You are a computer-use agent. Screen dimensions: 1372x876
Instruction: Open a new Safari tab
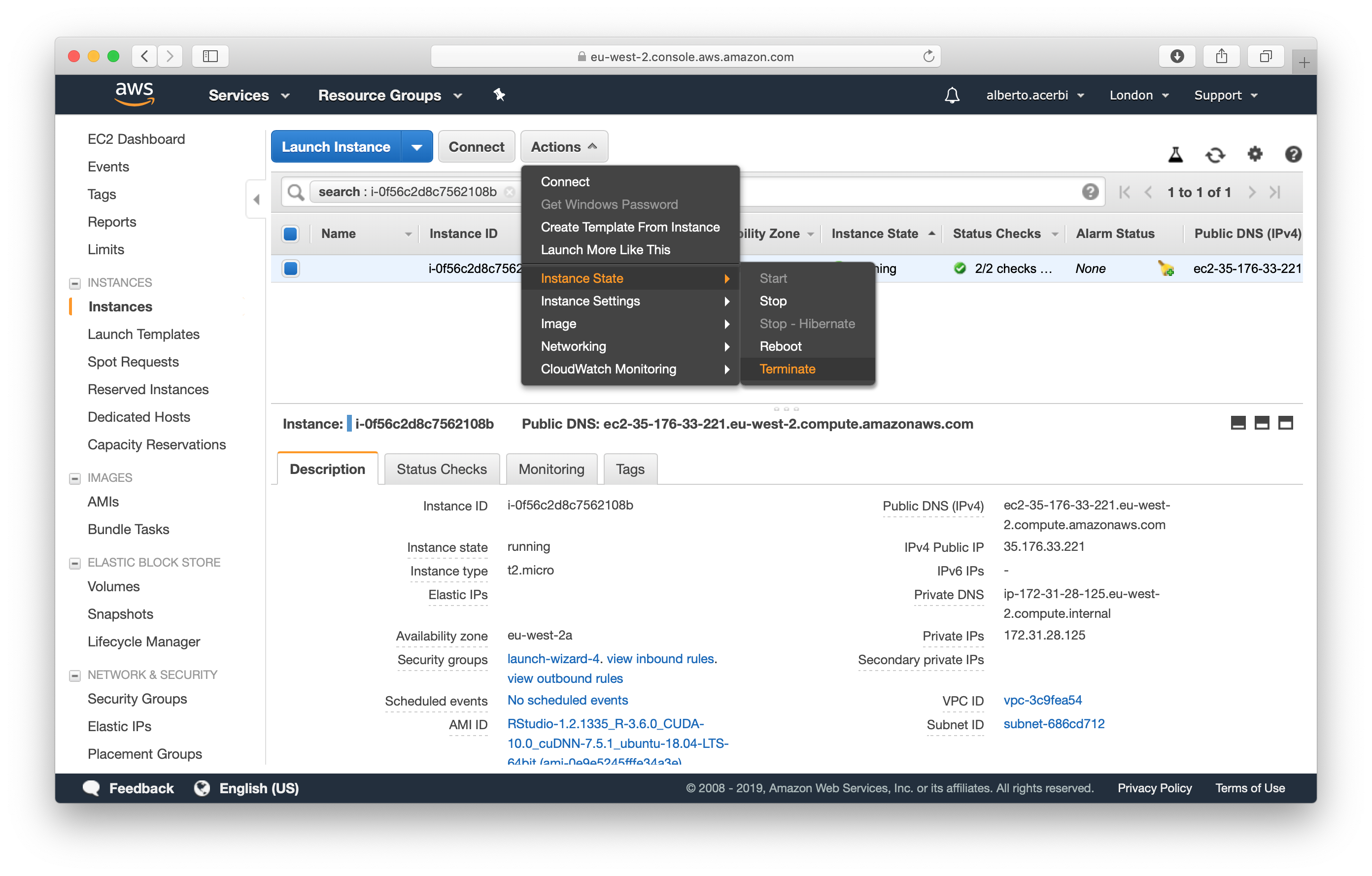(1304, 62)
